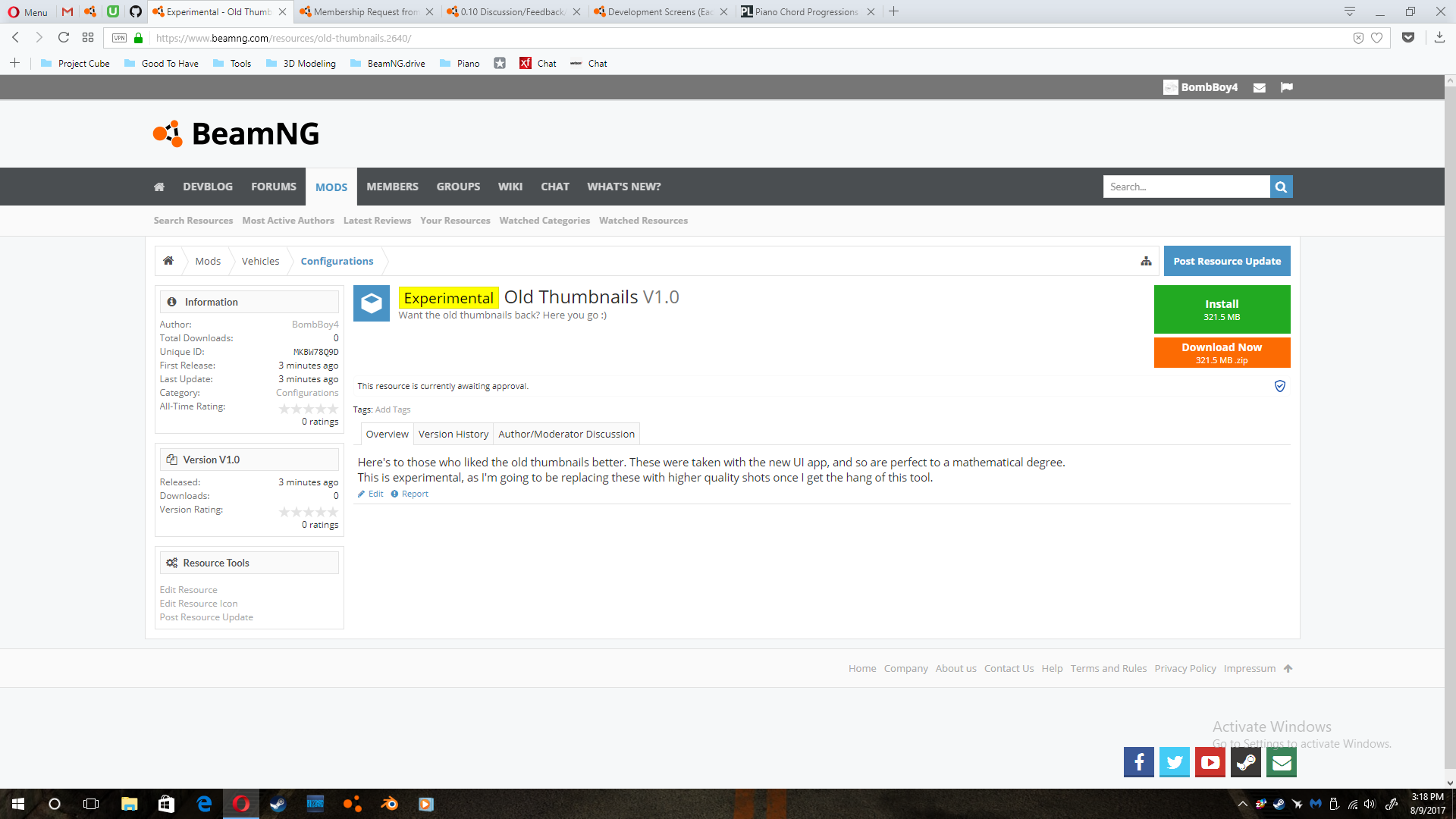Open the Facebook social icon
Screen dimensions: 1456x819
[x=1139, y=762]
